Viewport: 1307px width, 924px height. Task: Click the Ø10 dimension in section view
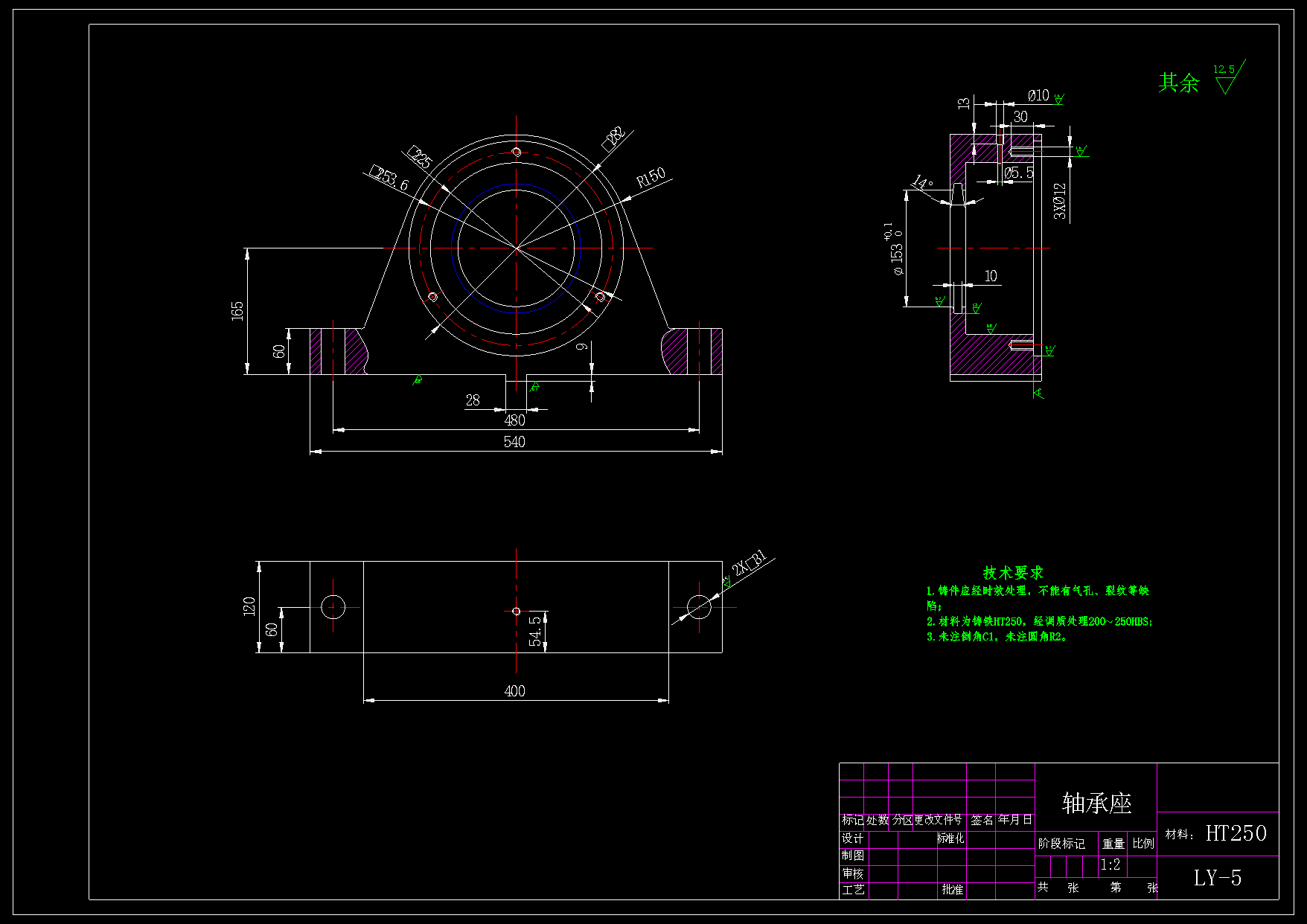[x=1038, y=95]
